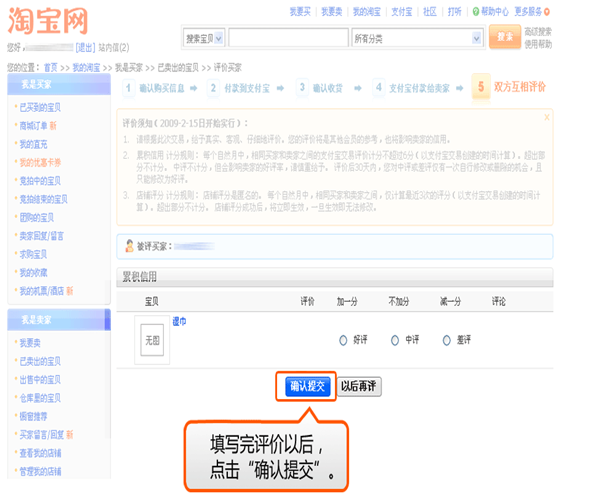This screenshot has height=496, width=589.
Task: Open 竞拍中的宝贝 in sidebar
Action: 40,181
